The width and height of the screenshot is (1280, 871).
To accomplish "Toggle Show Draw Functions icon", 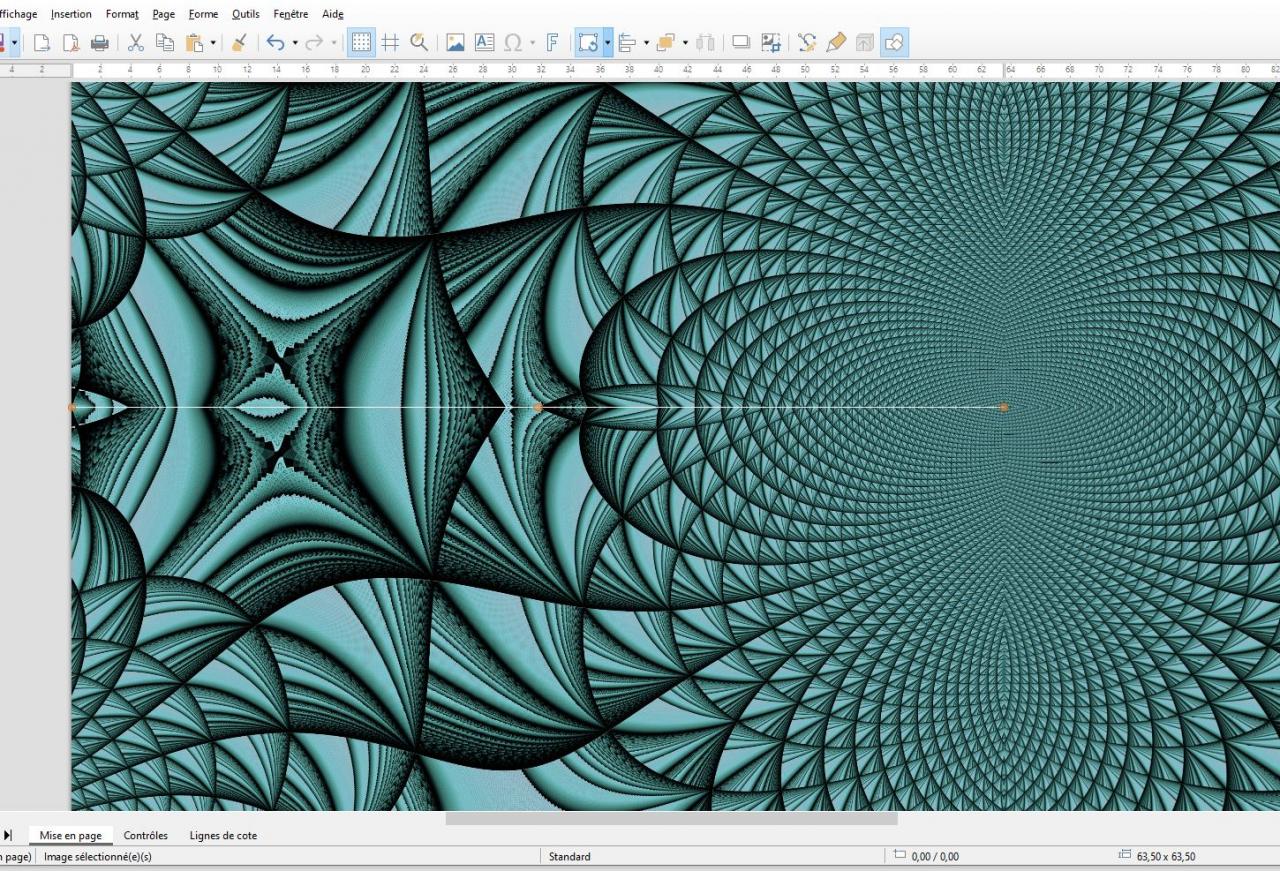I will (895, 42).
